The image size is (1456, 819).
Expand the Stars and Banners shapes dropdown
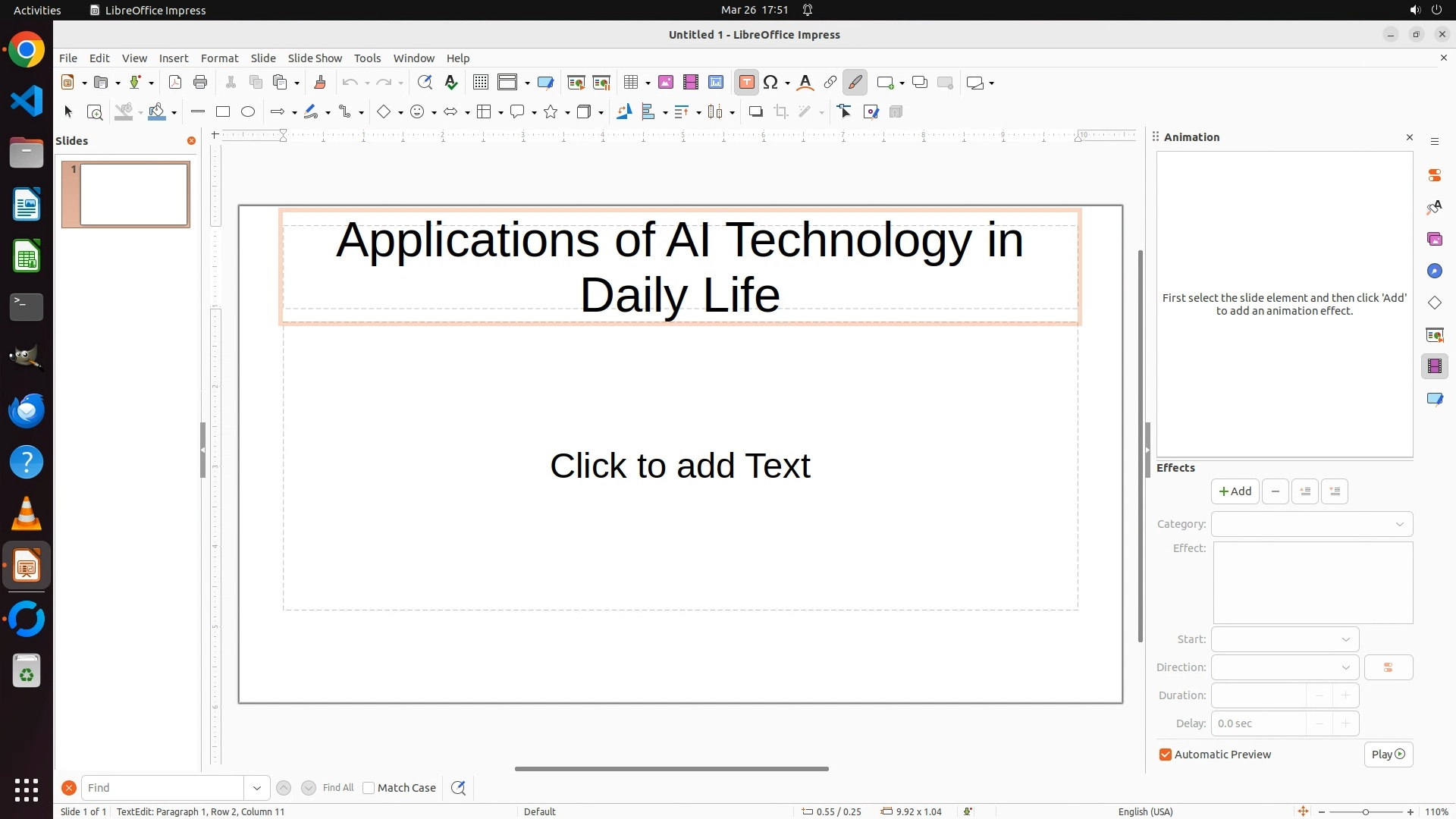pyautogui.click(x=567, y=112)
